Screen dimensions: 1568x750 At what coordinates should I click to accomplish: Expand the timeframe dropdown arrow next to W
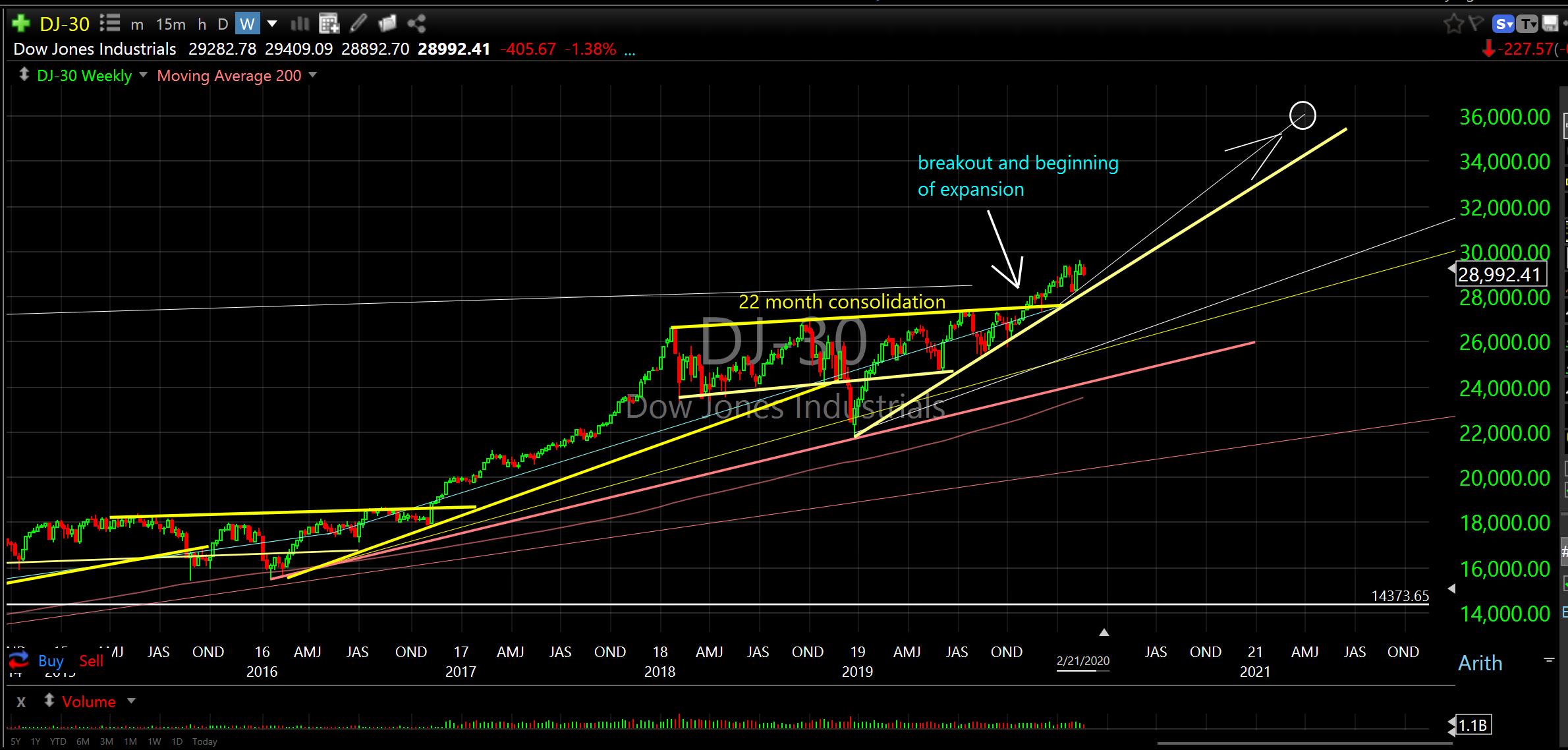[271, 24]
